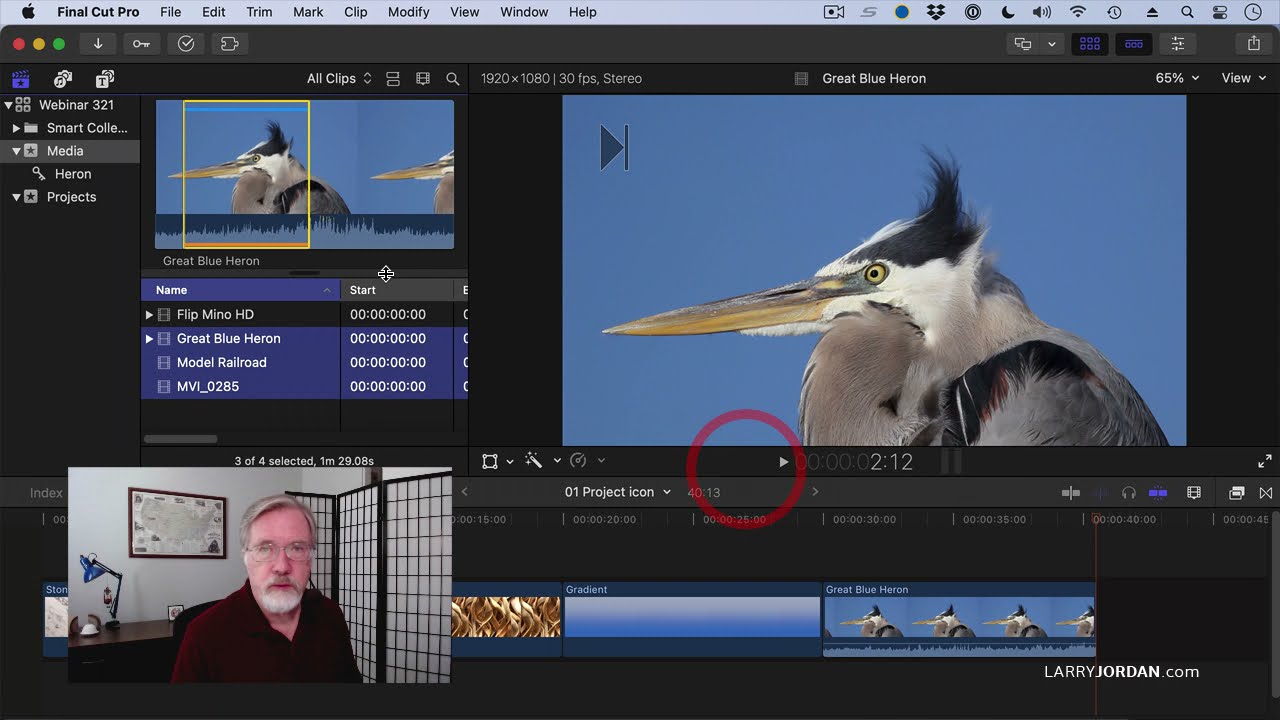
Task: Click the viewer Play button
Action: 783,462
